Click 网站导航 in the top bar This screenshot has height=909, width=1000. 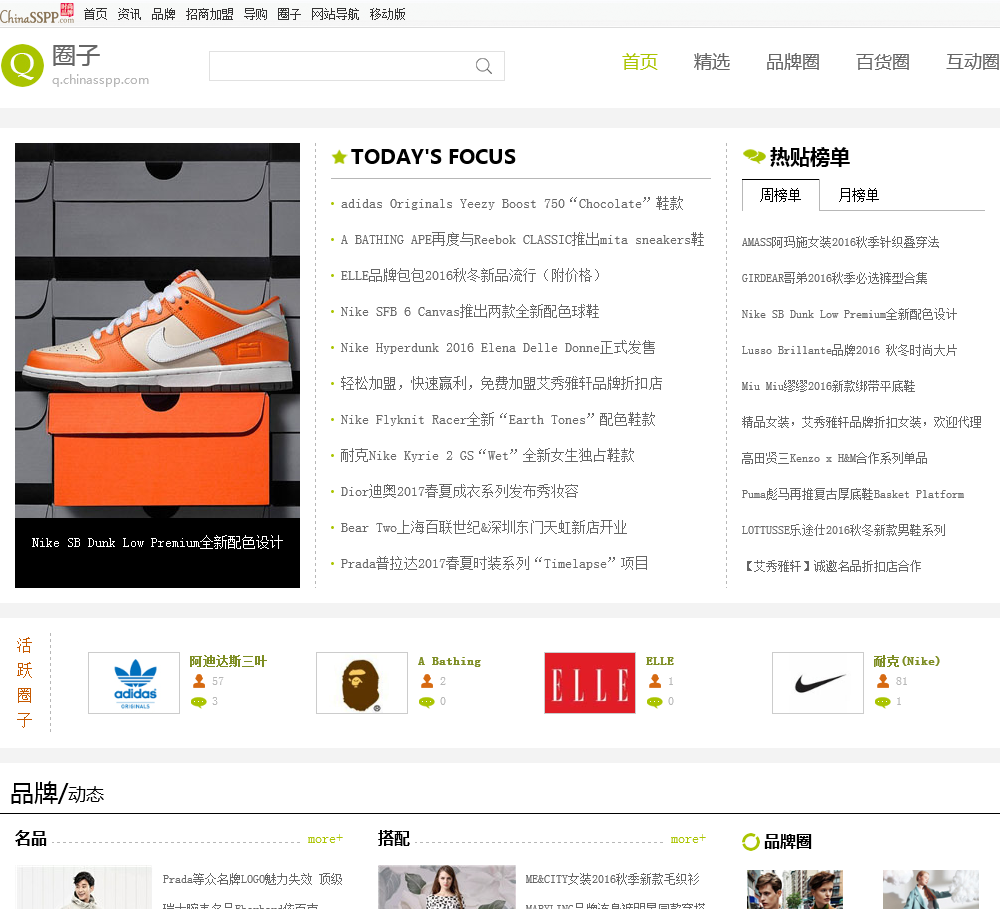click(x=335, y=14)
